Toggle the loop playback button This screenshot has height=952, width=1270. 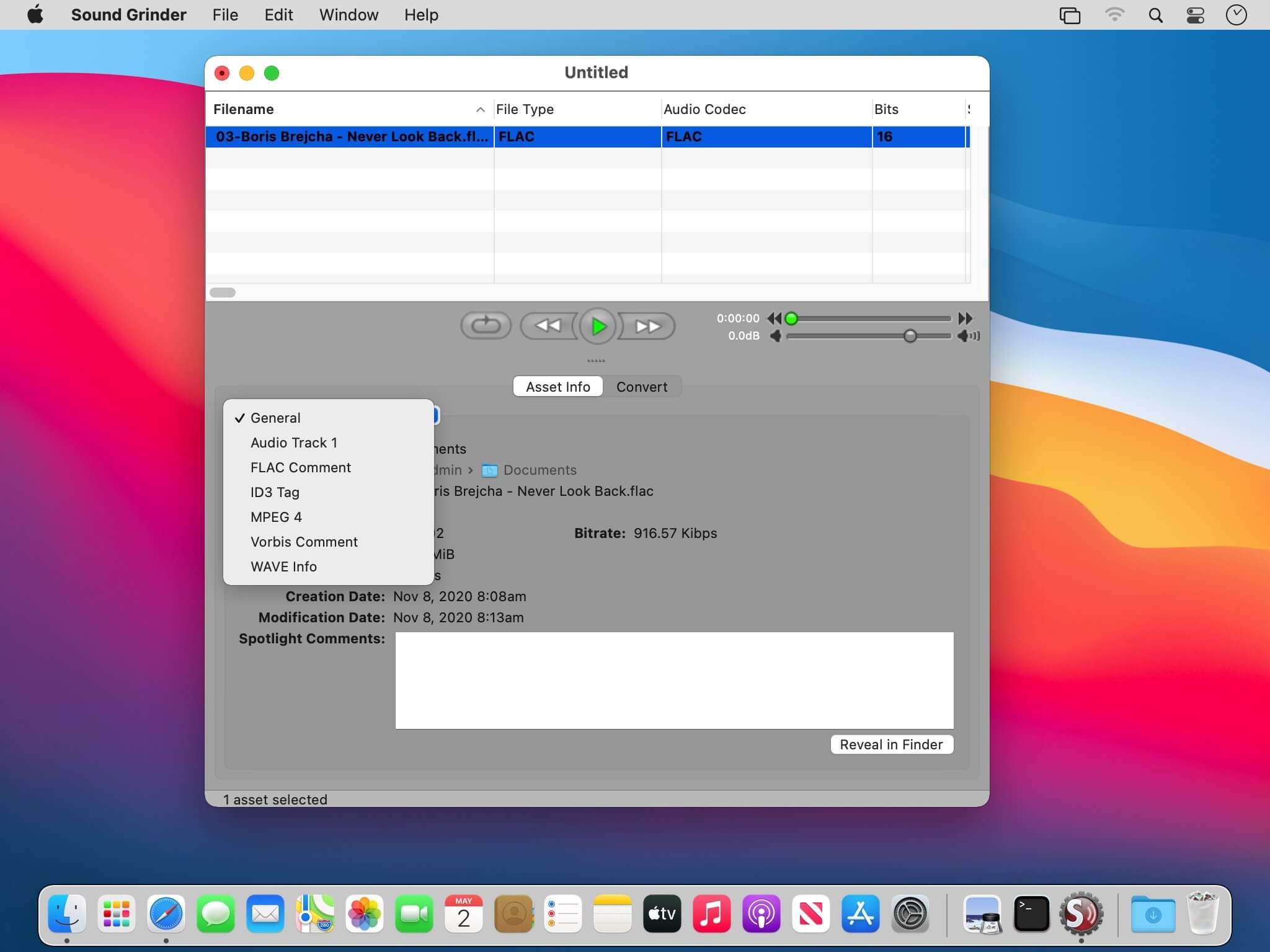coord(486,325)
